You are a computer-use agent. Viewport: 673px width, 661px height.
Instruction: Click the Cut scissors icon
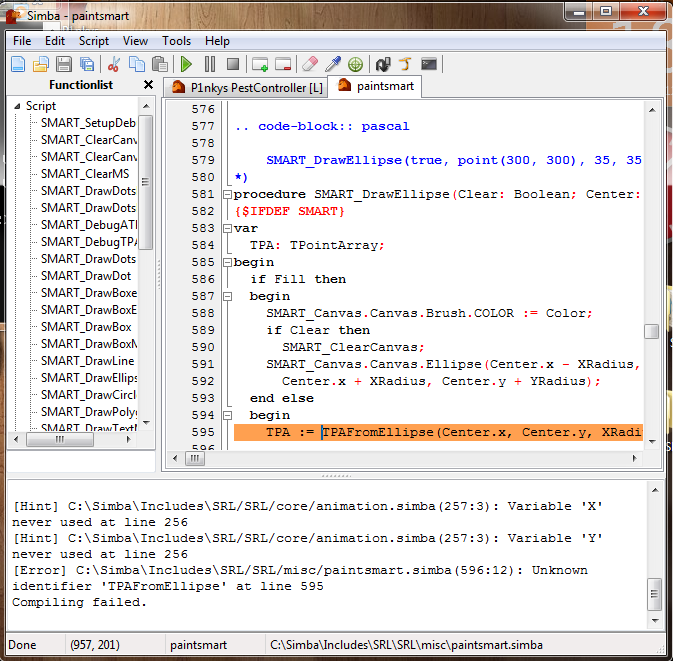tap(114, 64)
